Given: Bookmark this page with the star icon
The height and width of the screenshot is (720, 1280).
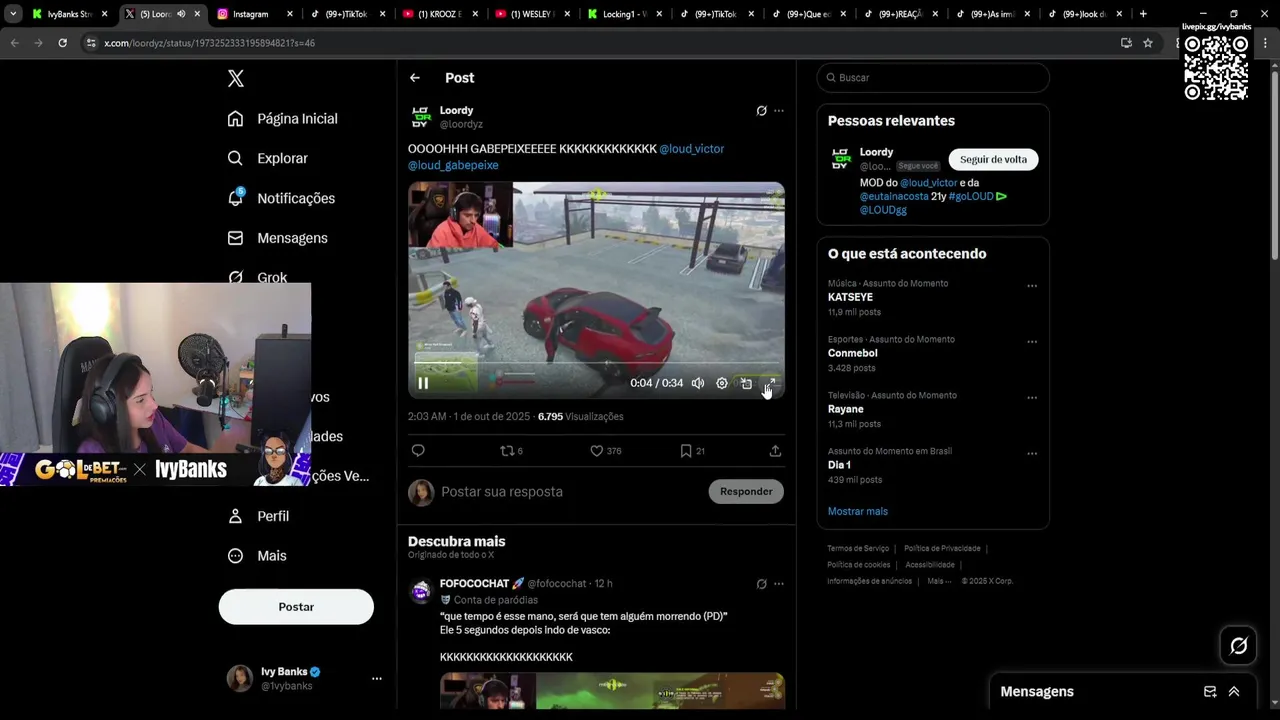Looking at the screenshot, I should click(x=1148, y=43).
